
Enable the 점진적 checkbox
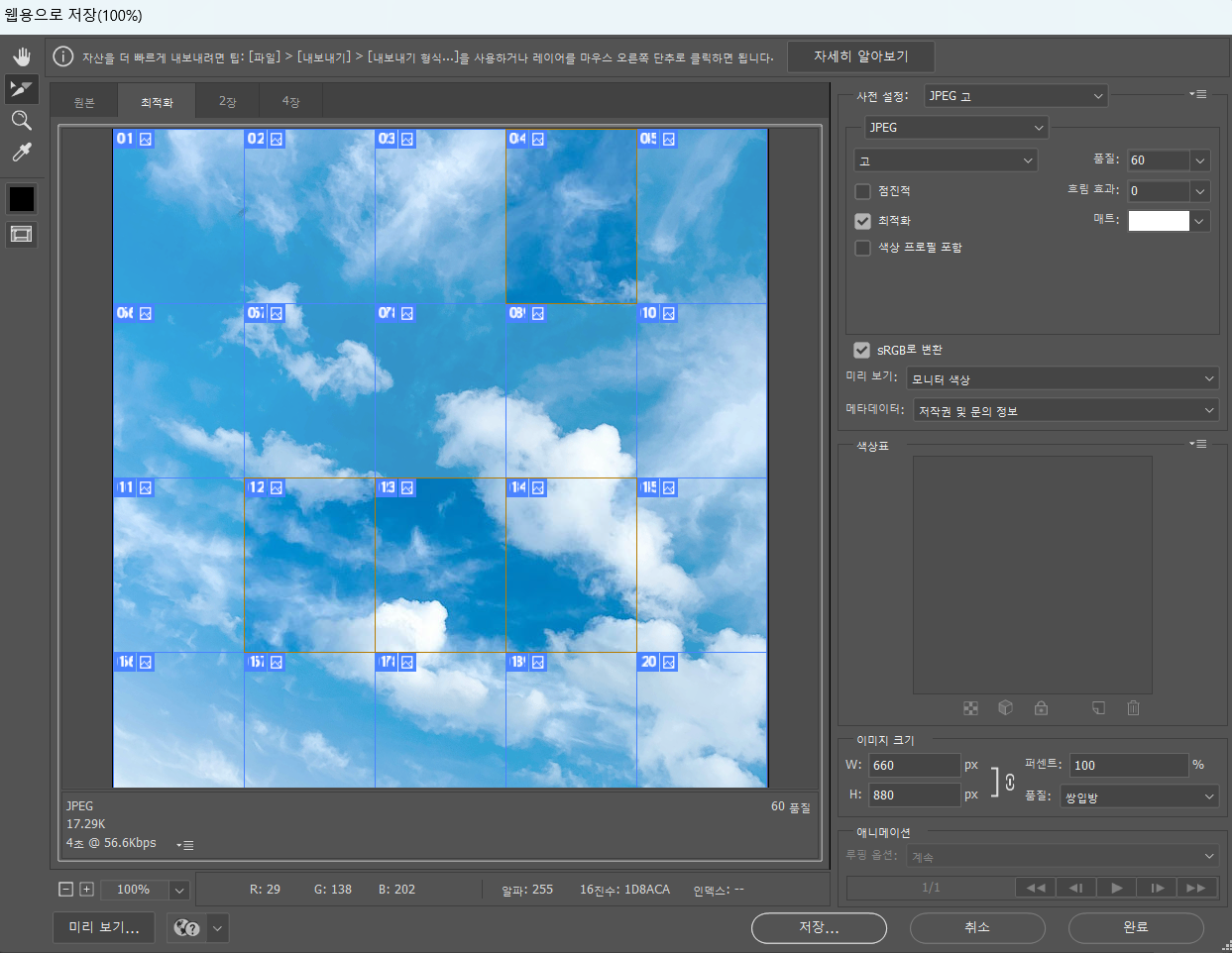tap(863, 191)
